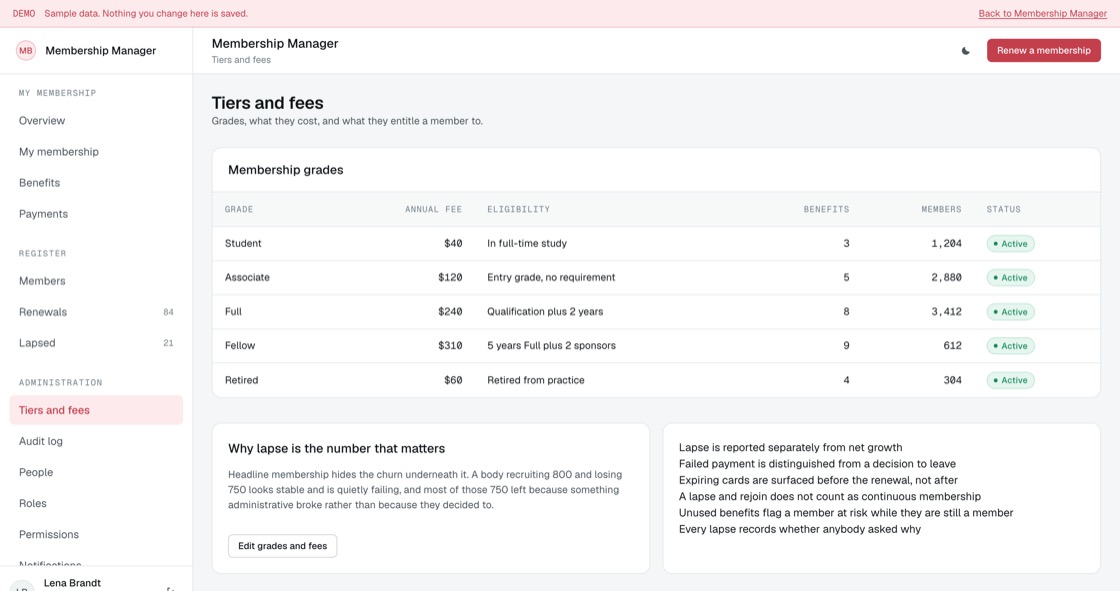The width and height of the screenshot is (1120, 591).
Task: Open the Members register page
Action: tap(96, 281)
